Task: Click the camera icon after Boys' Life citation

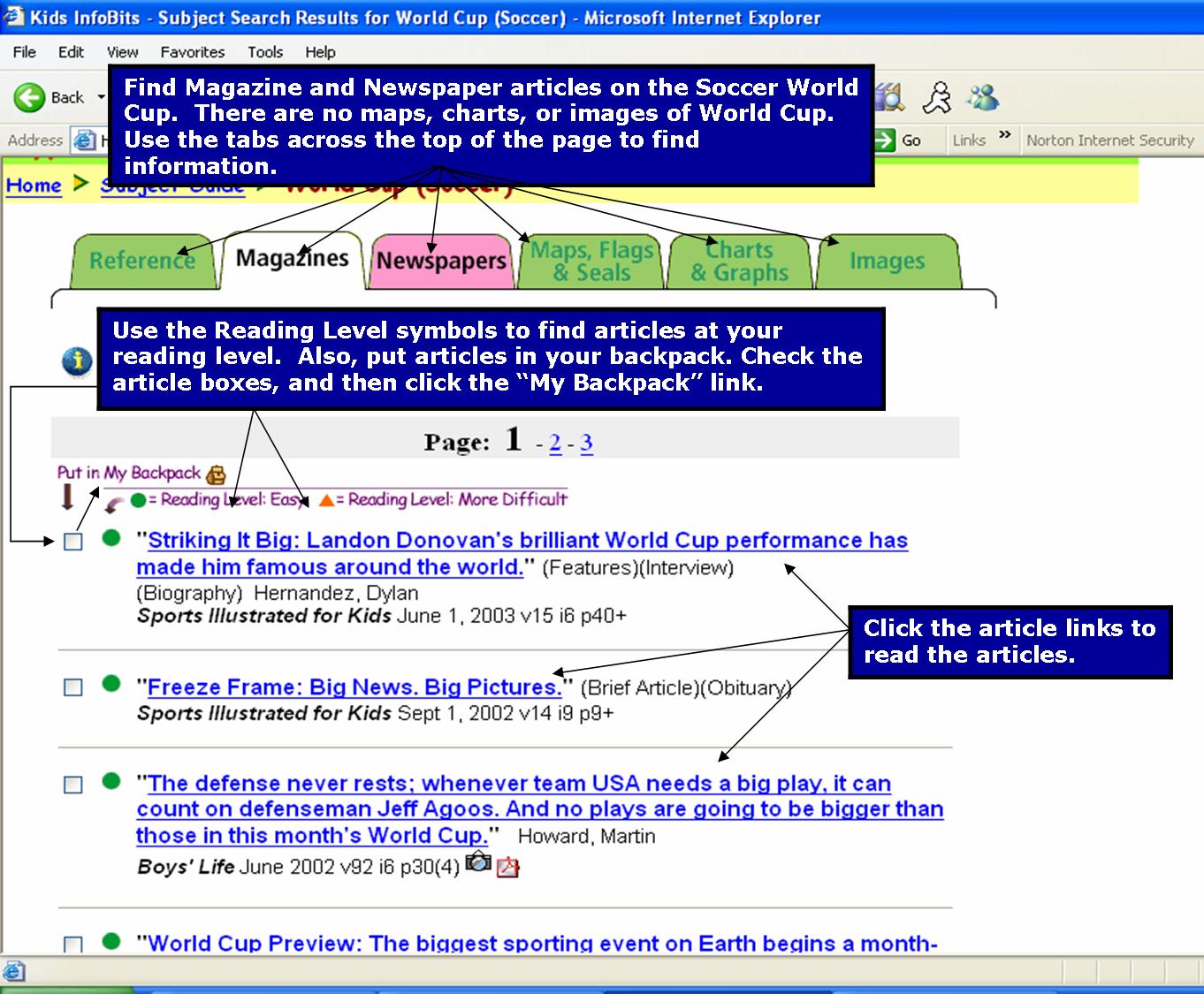Action: (477, 861)
